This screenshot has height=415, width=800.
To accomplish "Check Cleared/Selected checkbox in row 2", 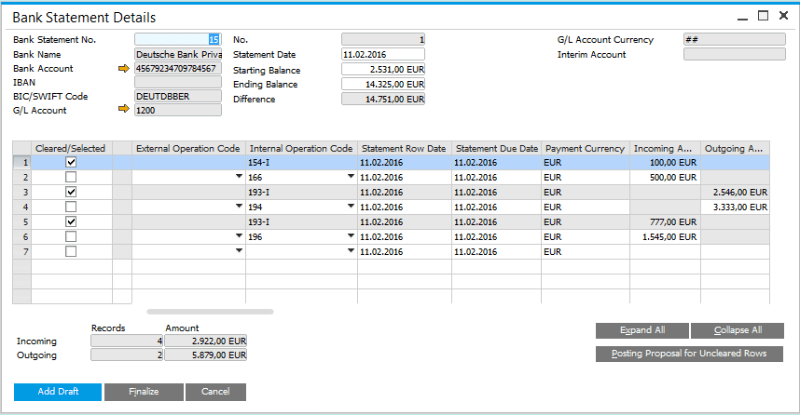I will 71,177.
